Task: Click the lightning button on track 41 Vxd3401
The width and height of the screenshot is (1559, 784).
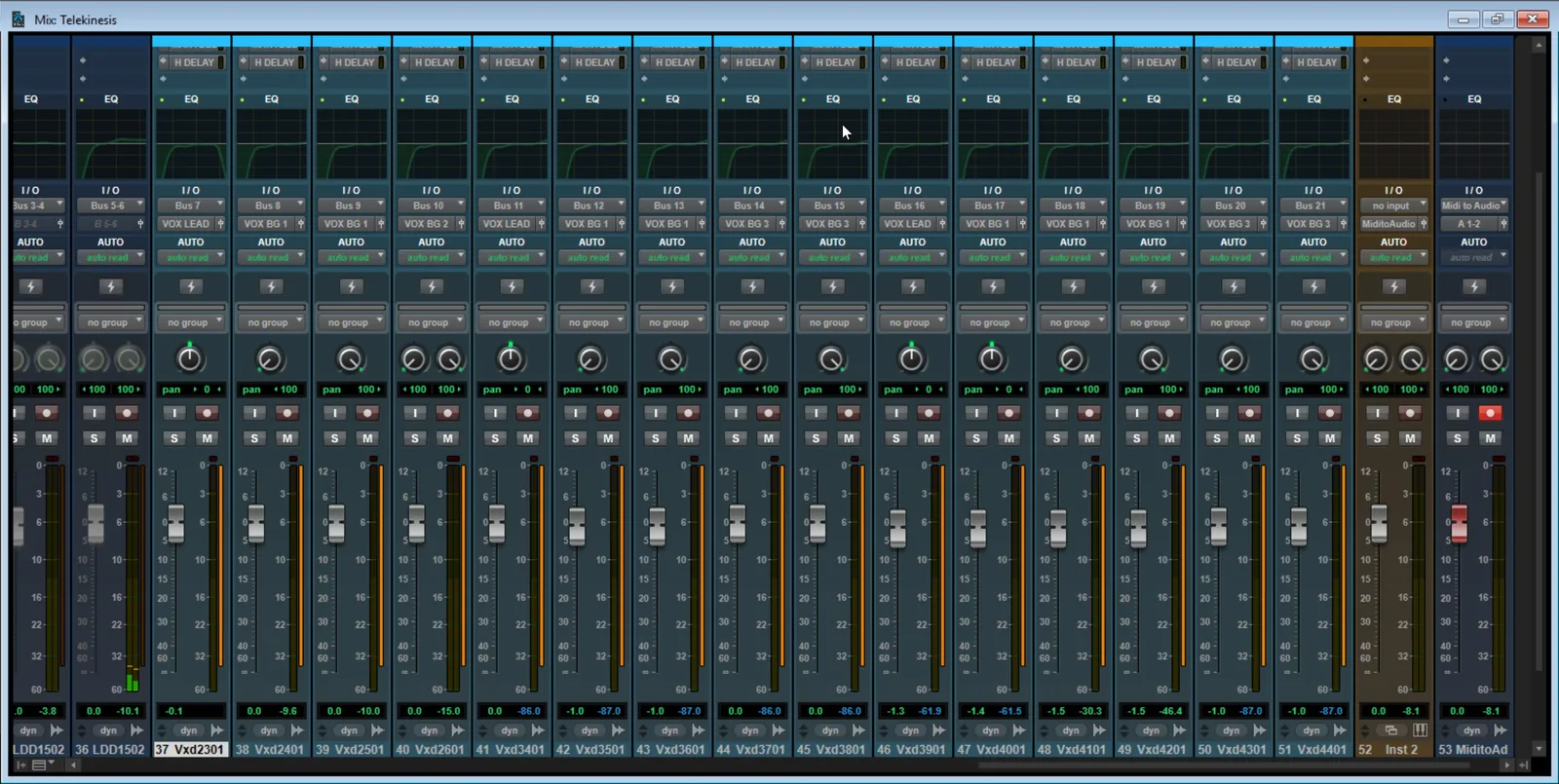Action: pos(512,286)
